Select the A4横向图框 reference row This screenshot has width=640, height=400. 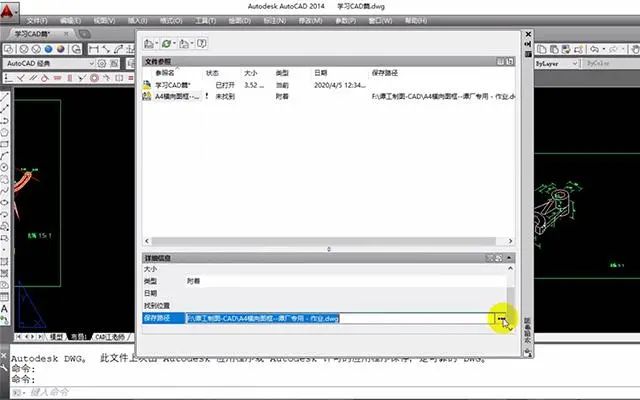point(329,96)
